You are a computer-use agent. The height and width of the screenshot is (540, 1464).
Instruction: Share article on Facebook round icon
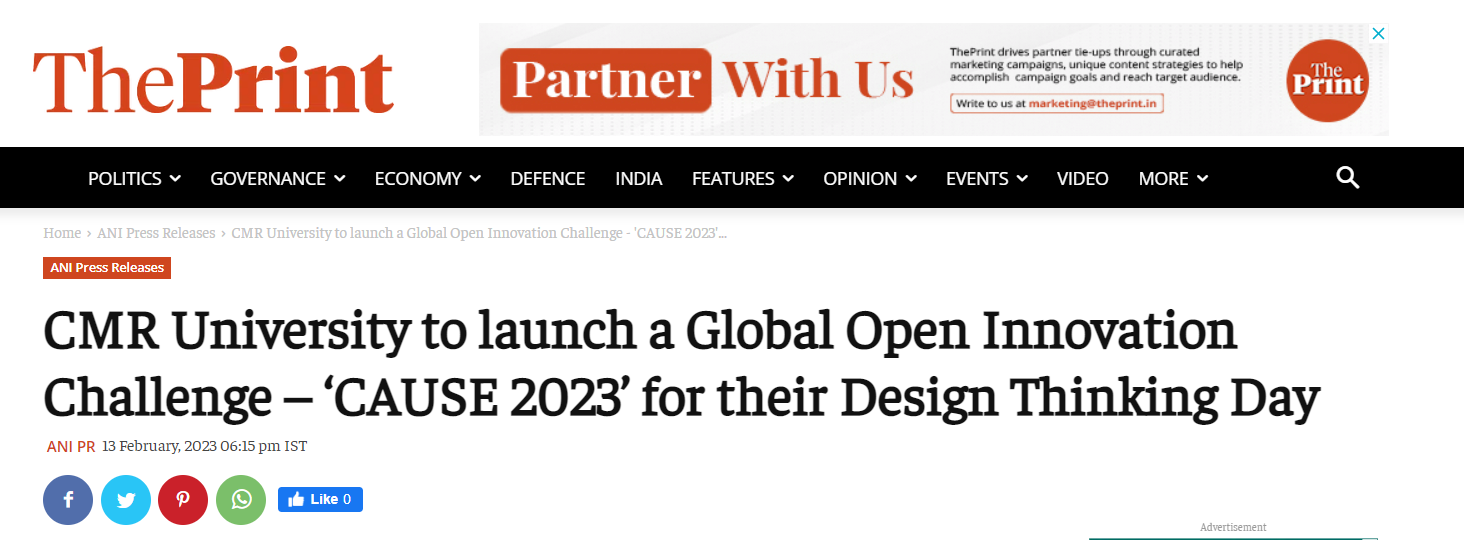[68, 500]
